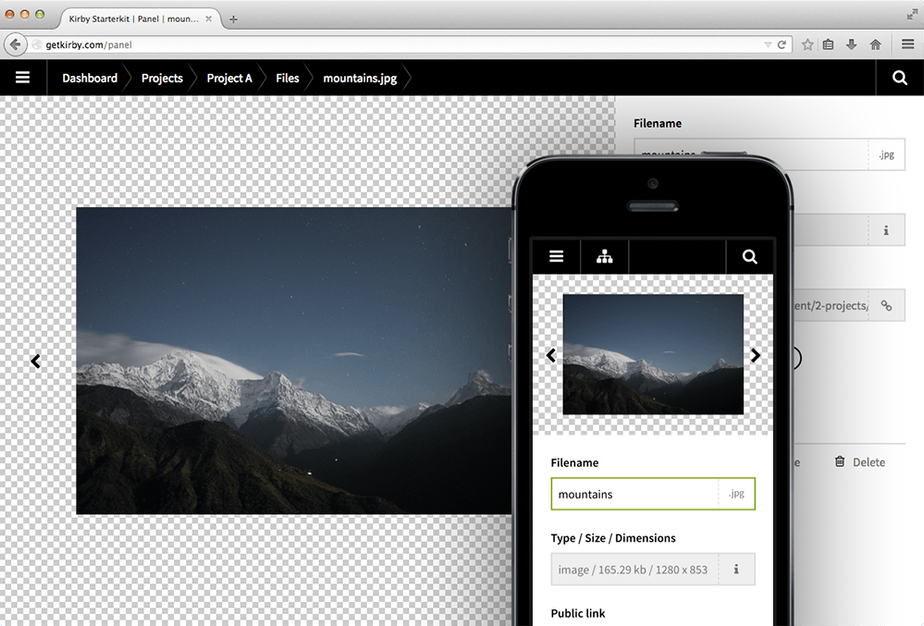924x626 pixels.
Task: Open URL bar history dropdown arrow
Action: [x=767, y=44]
